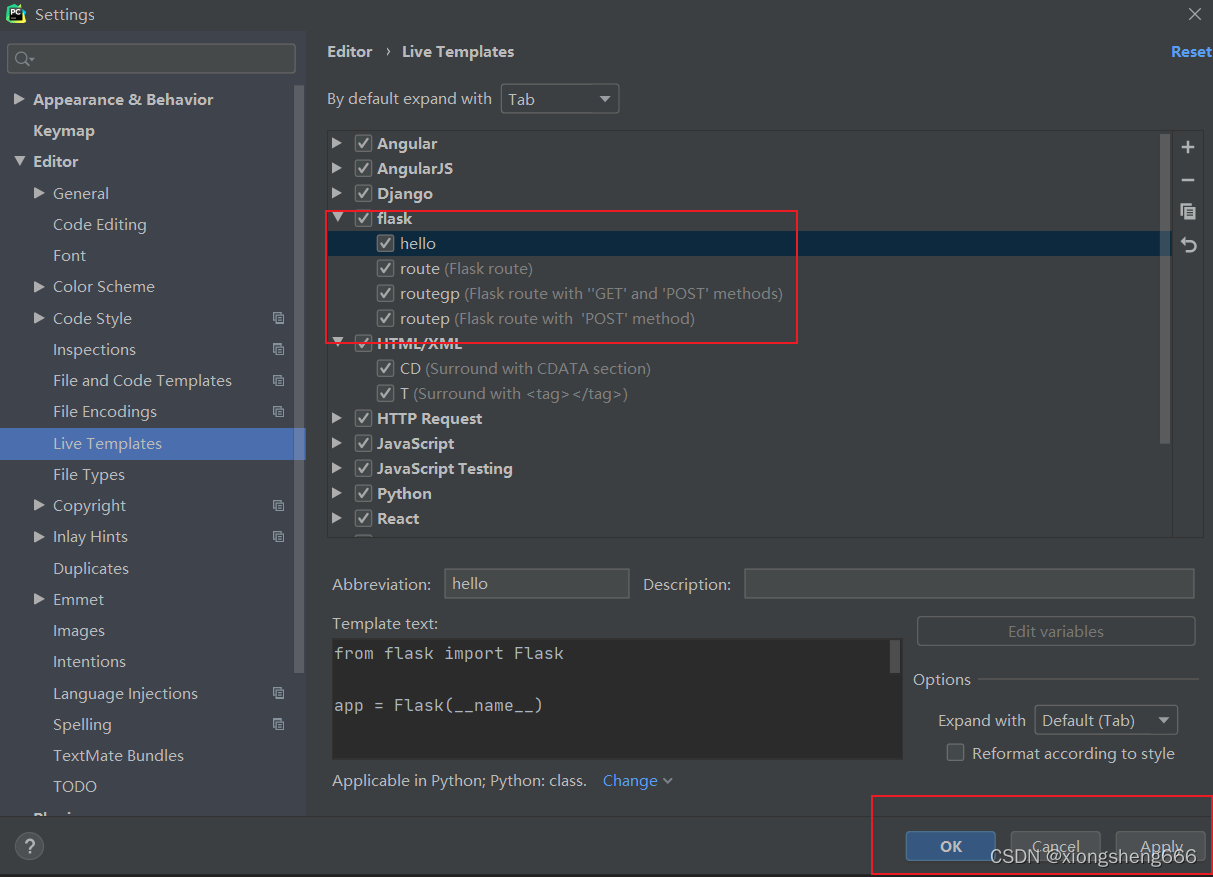Disable the routep template checkbox
1213x877 pixels.
pos(385,318)
